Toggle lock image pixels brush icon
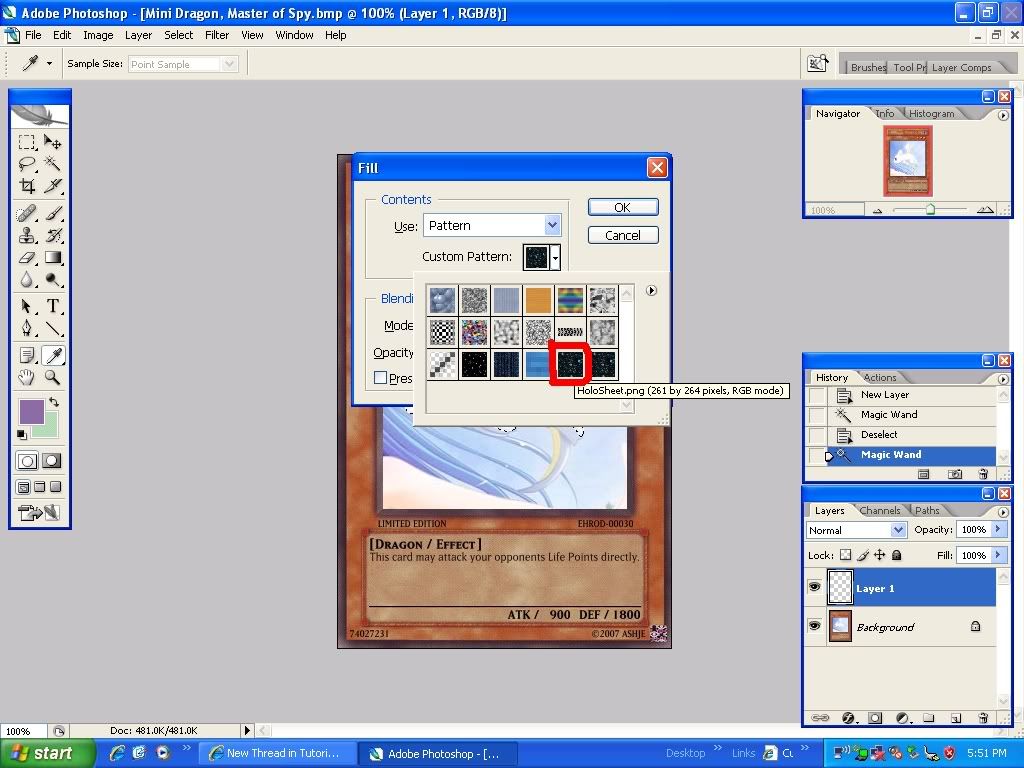This screenshot has height=768, width=1024. pos(863,555)
